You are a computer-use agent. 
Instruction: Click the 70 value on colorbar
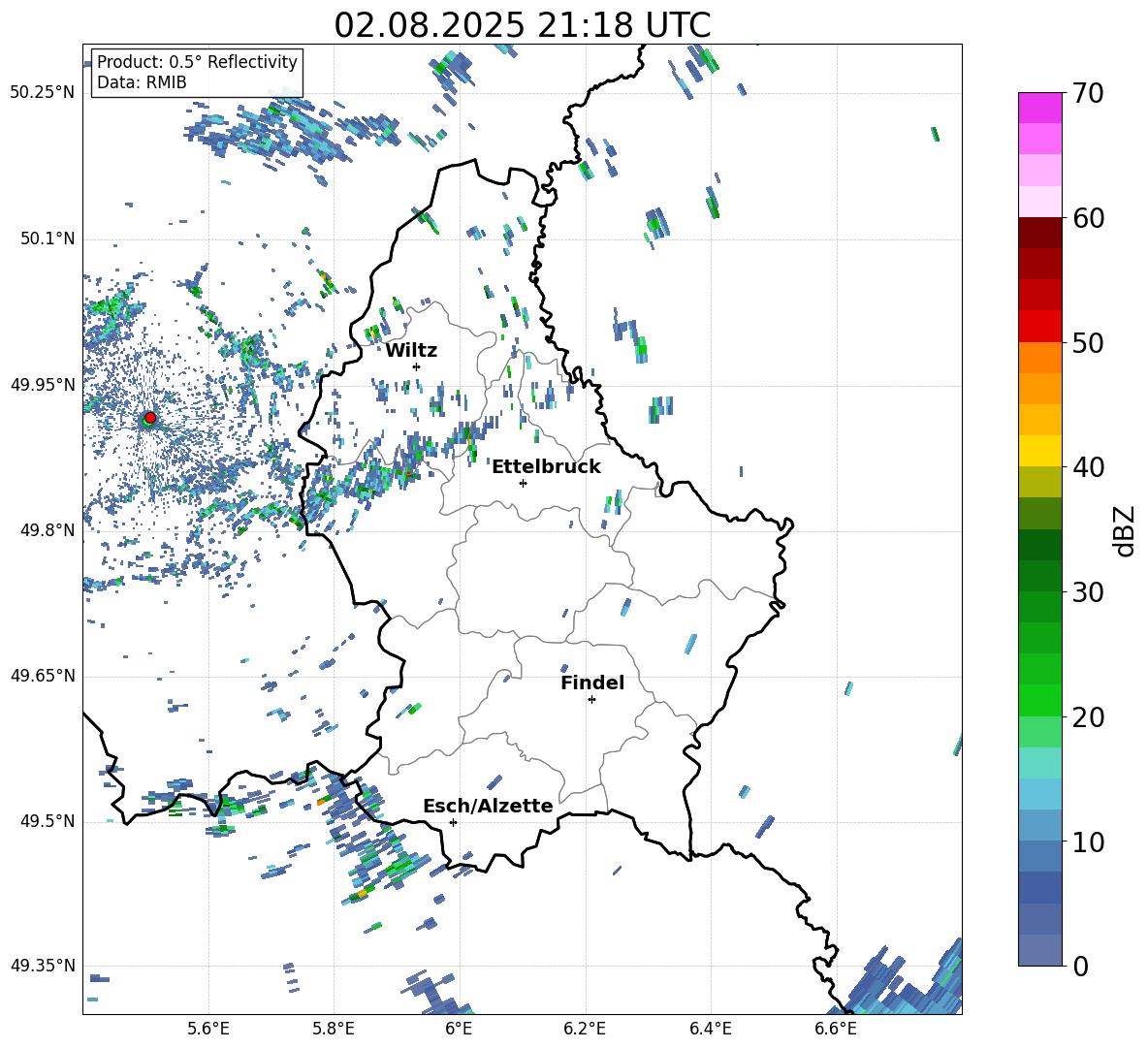click(1087, 93)
